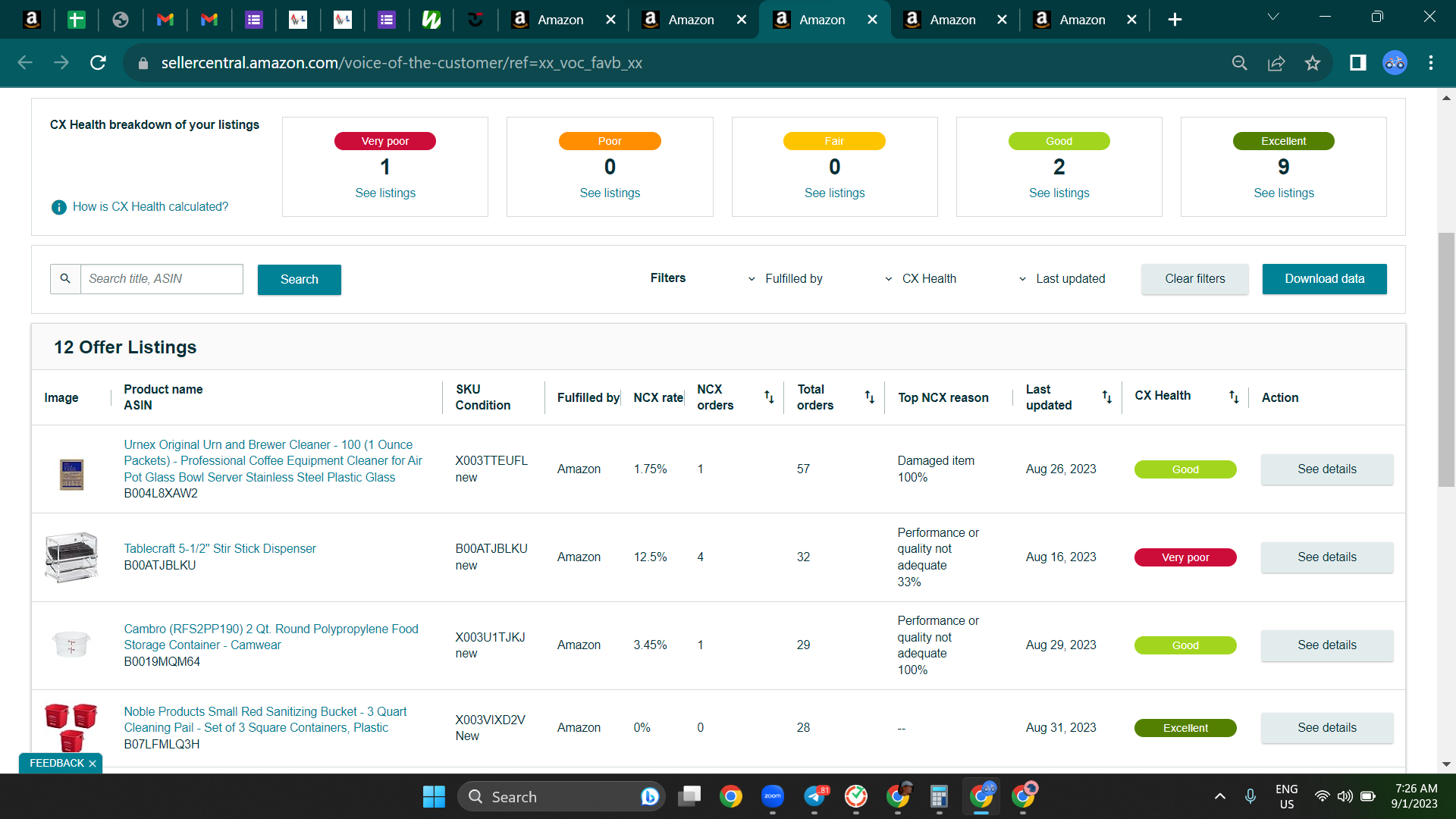1456x819 pixels.
Task: Switch to the first pinned Amazon tab
Action: pyautogui.click(x=32, y=20)
